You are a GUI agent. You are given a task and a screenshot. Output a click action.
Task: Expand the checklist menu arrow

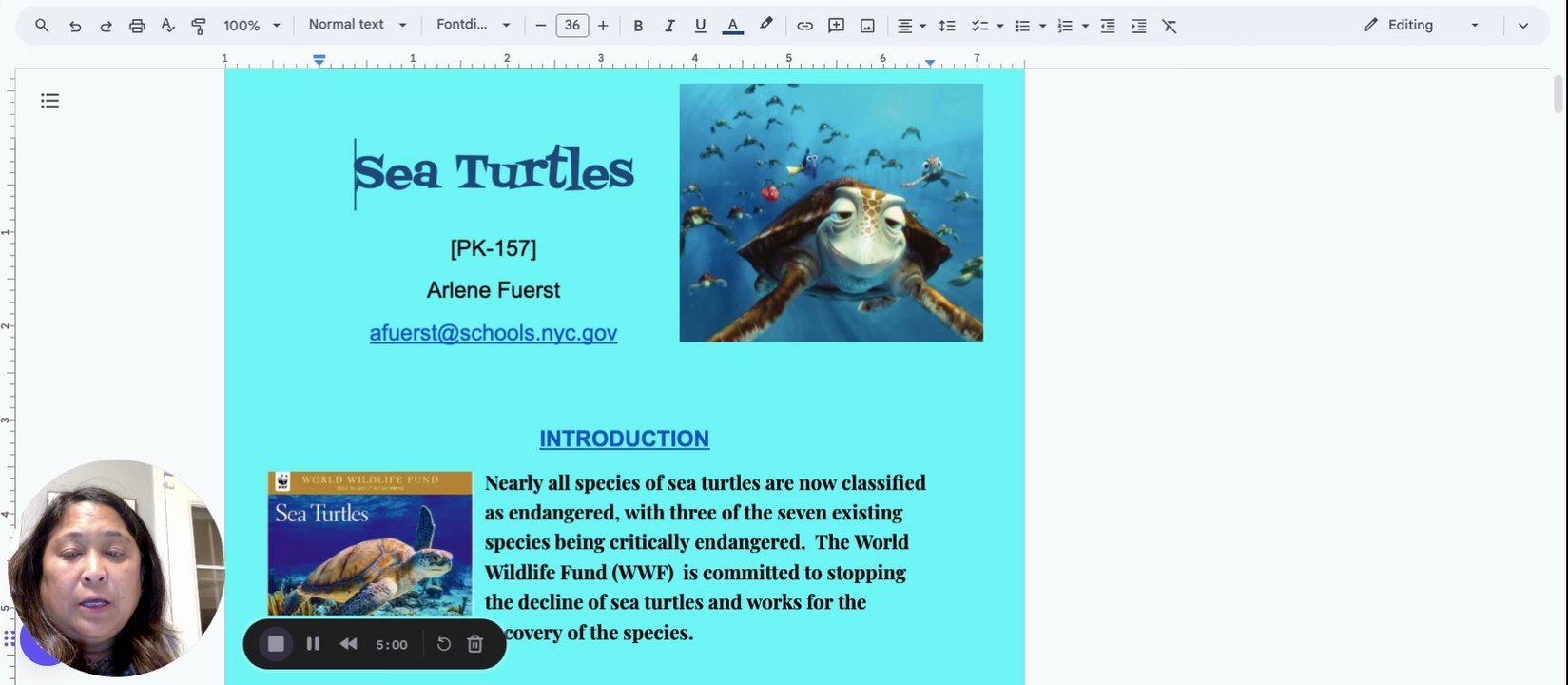point(1000,26)
